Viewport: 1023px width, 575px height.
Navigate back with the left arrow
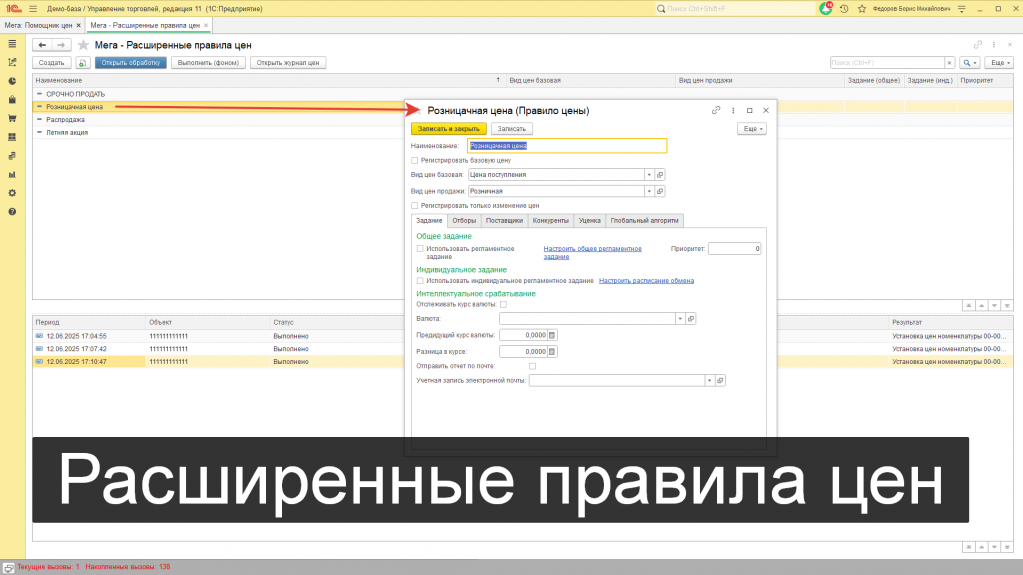[42, 45]
